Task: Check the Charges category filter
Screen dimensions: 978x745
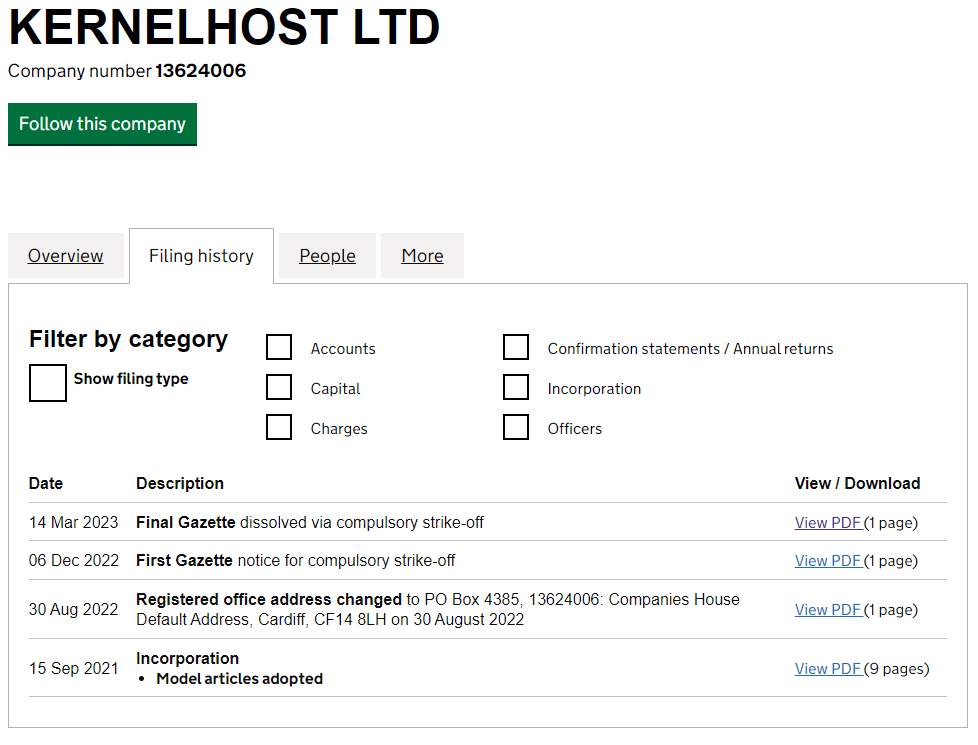Action: [279, 427]
